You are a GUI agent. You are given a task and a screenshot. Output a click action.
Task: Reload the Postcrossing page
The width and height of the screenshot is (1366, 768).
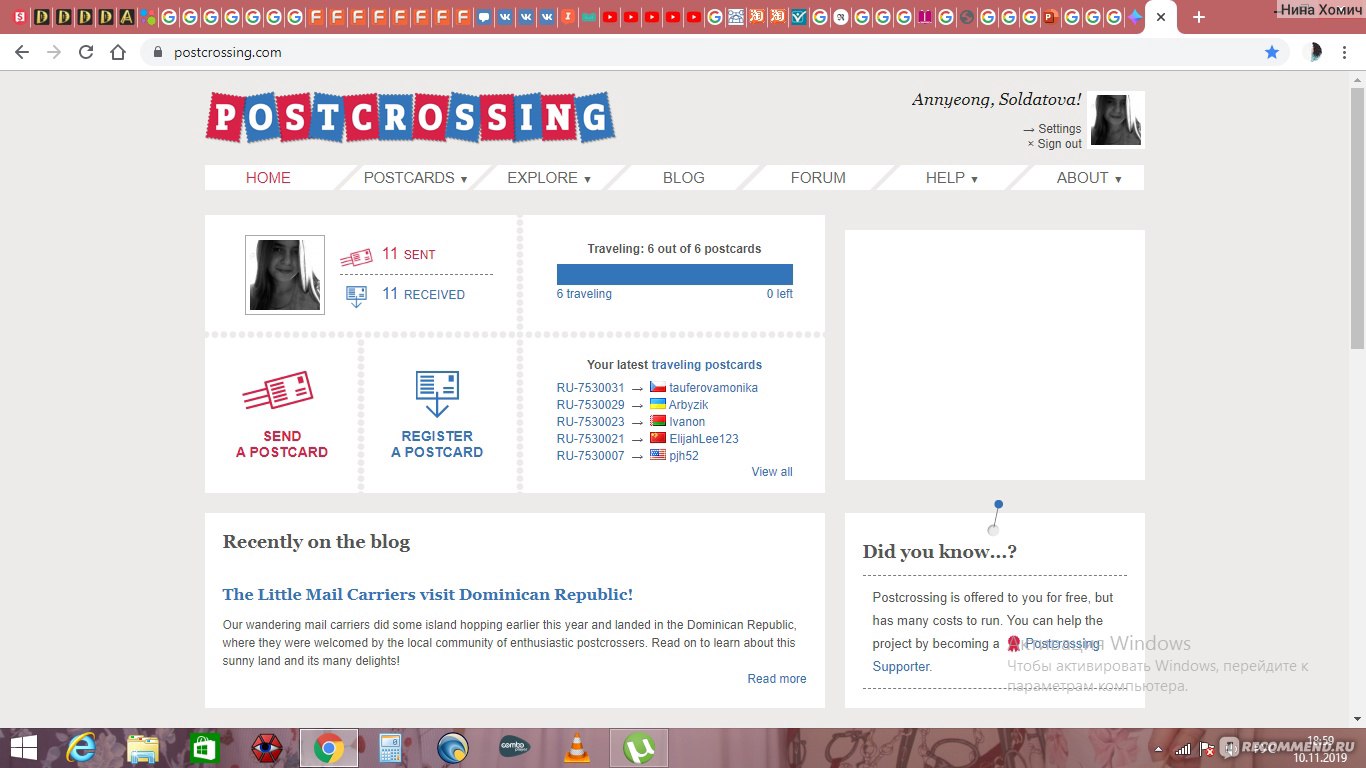[x=86, y=52]
